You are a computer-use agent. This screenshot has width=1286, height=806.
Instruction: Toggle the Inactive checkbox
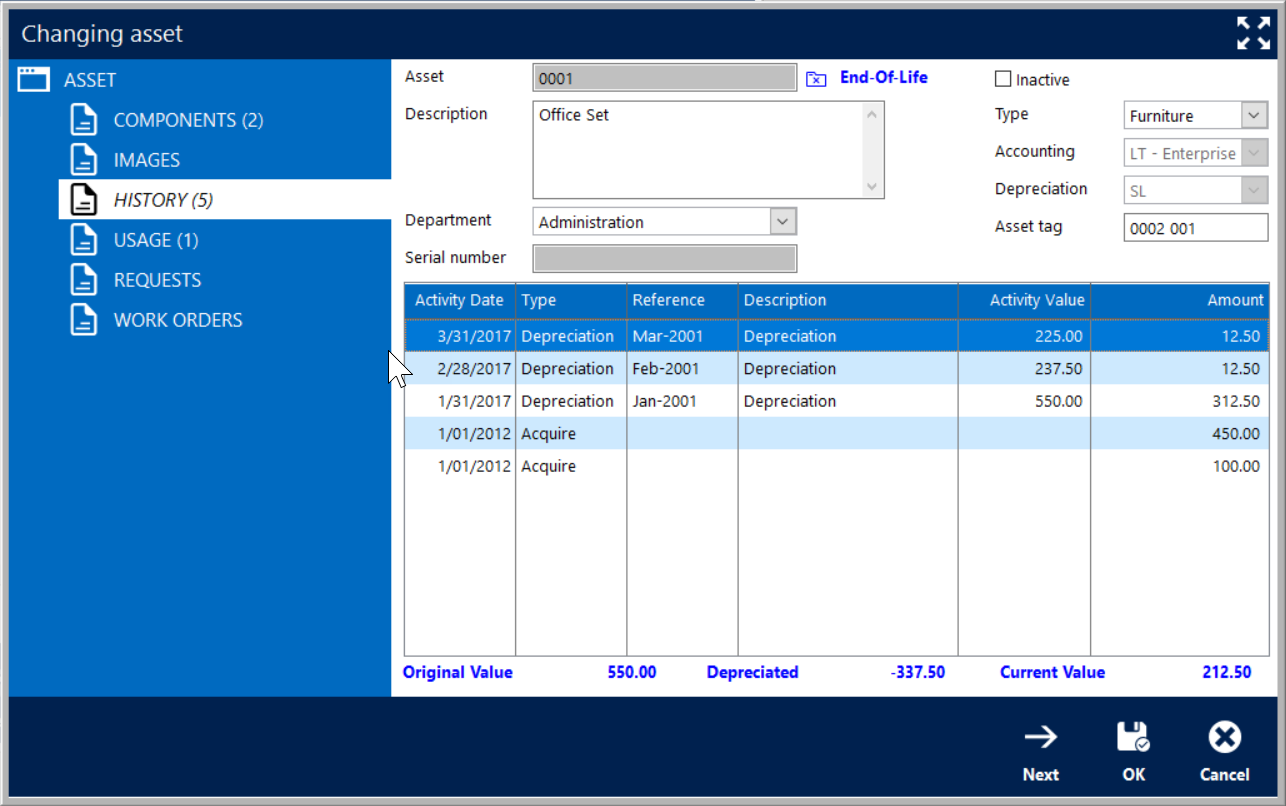pos(1003,79)
